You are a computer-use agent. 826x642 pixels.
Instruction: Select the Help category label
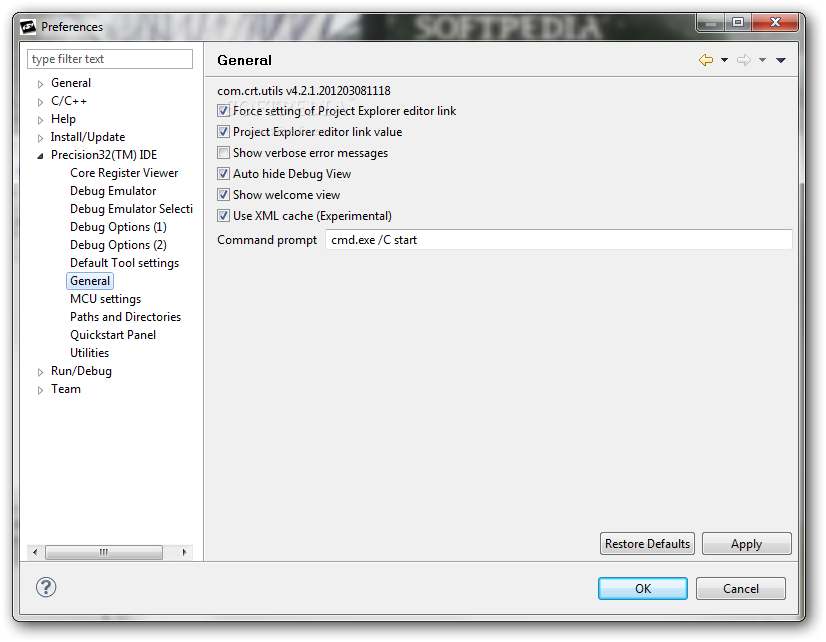(63, 118)
